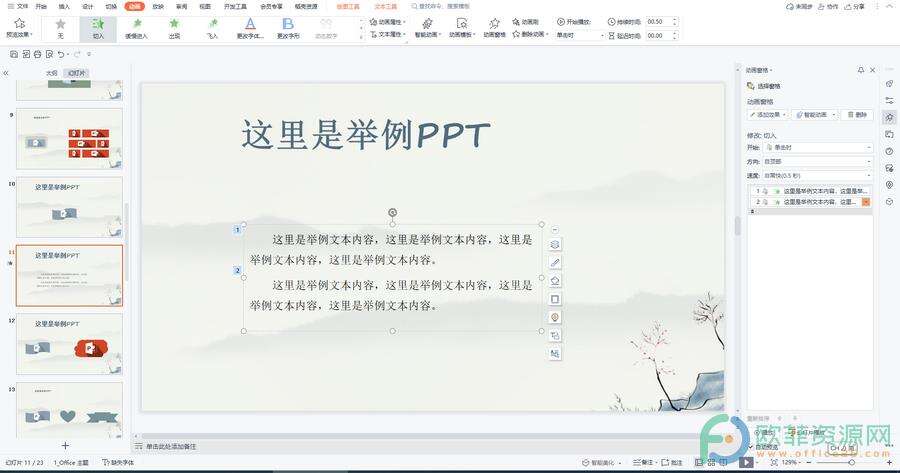Click the save icon in quick toolbar
900x473 pixels.
coord(14,54)
